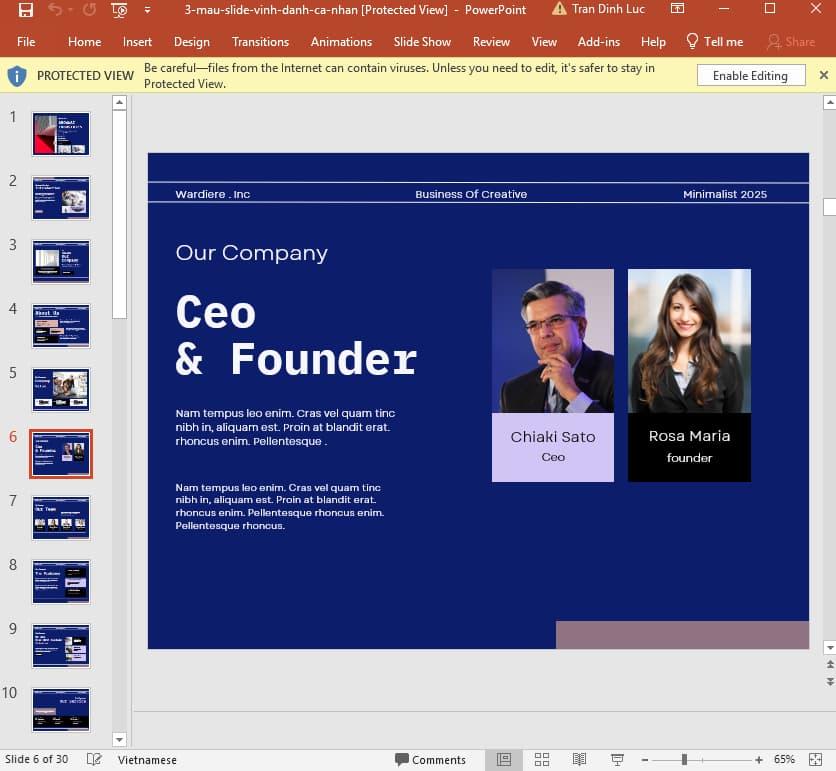Start Slide Show from status bar icon
The width and height of the screenshot is (836, 771).
pyautogui.click(x=617, y=759)
